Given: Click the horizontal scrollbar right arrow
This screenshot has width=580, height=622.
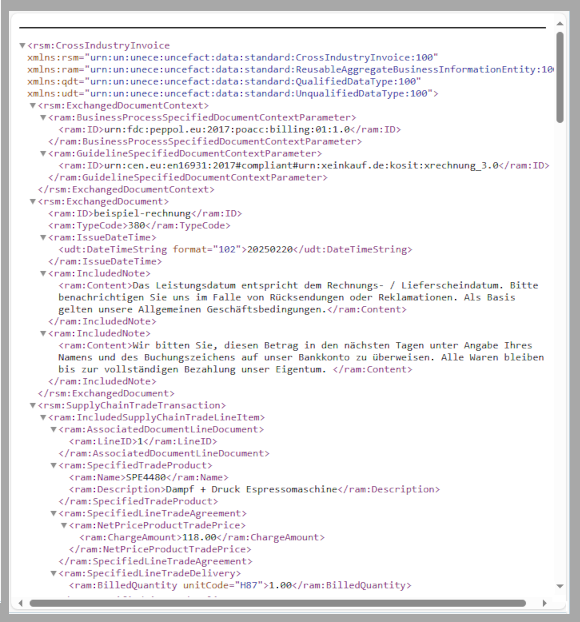Looking at the screenshot, I should [544, 603].
